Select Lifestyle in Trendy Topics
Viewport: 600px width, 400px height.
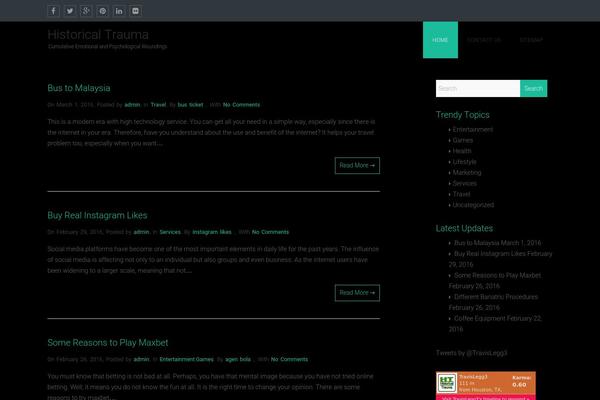click(x=465, y=162)
